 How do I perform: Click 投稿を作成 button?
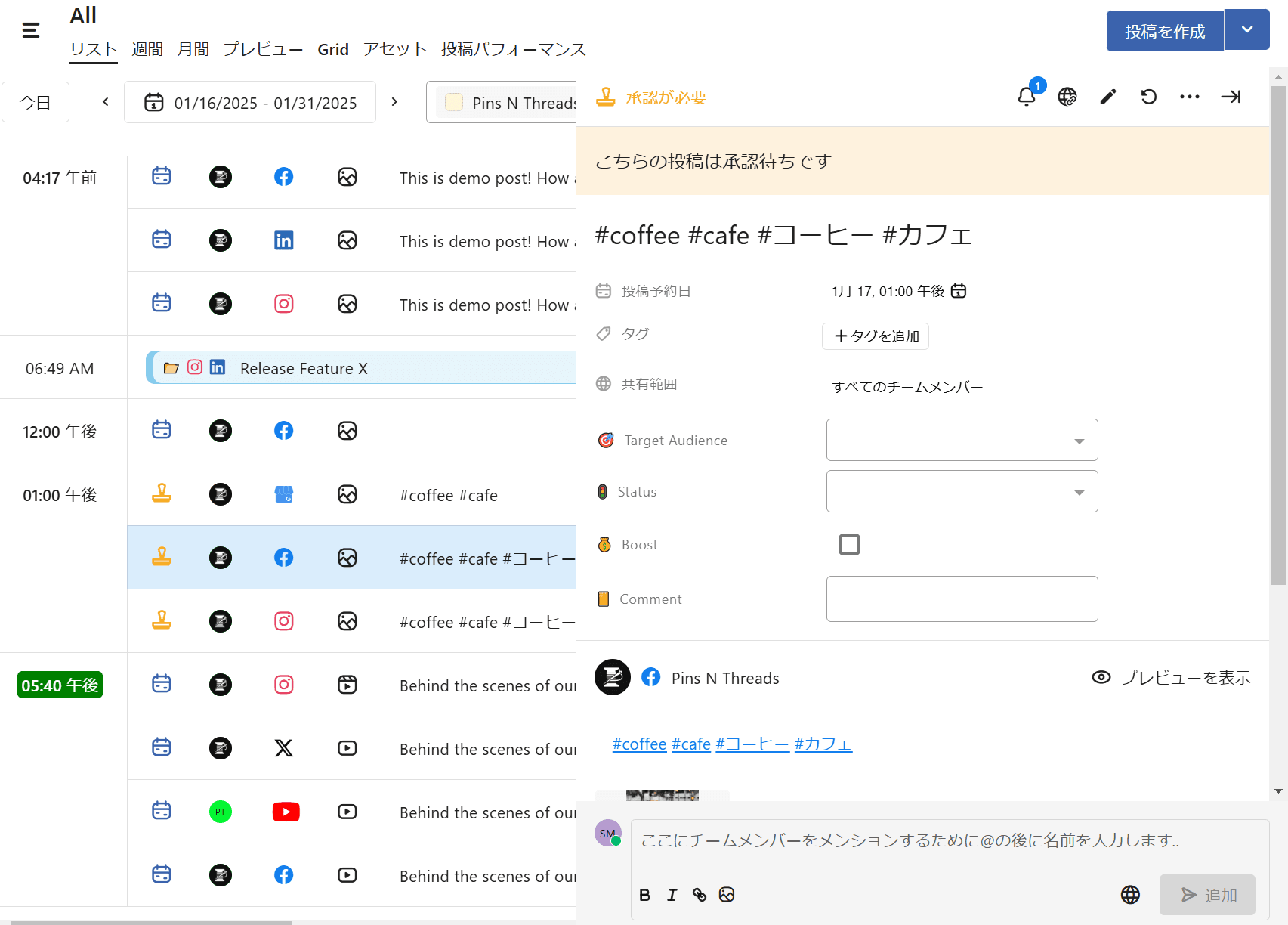(1165, 31)
